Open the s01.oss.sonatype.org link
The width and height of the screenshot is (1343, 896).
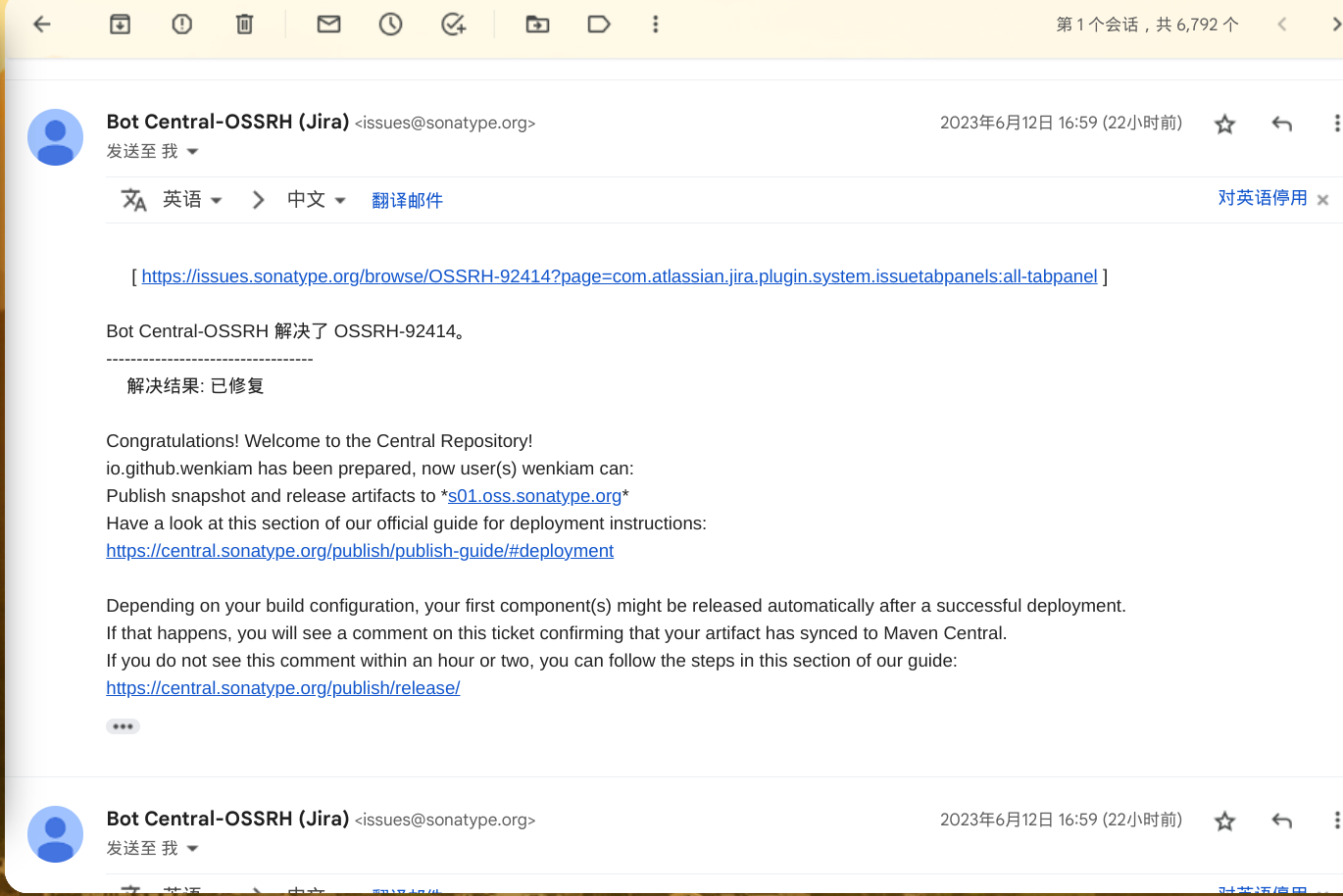click(534, 496)
